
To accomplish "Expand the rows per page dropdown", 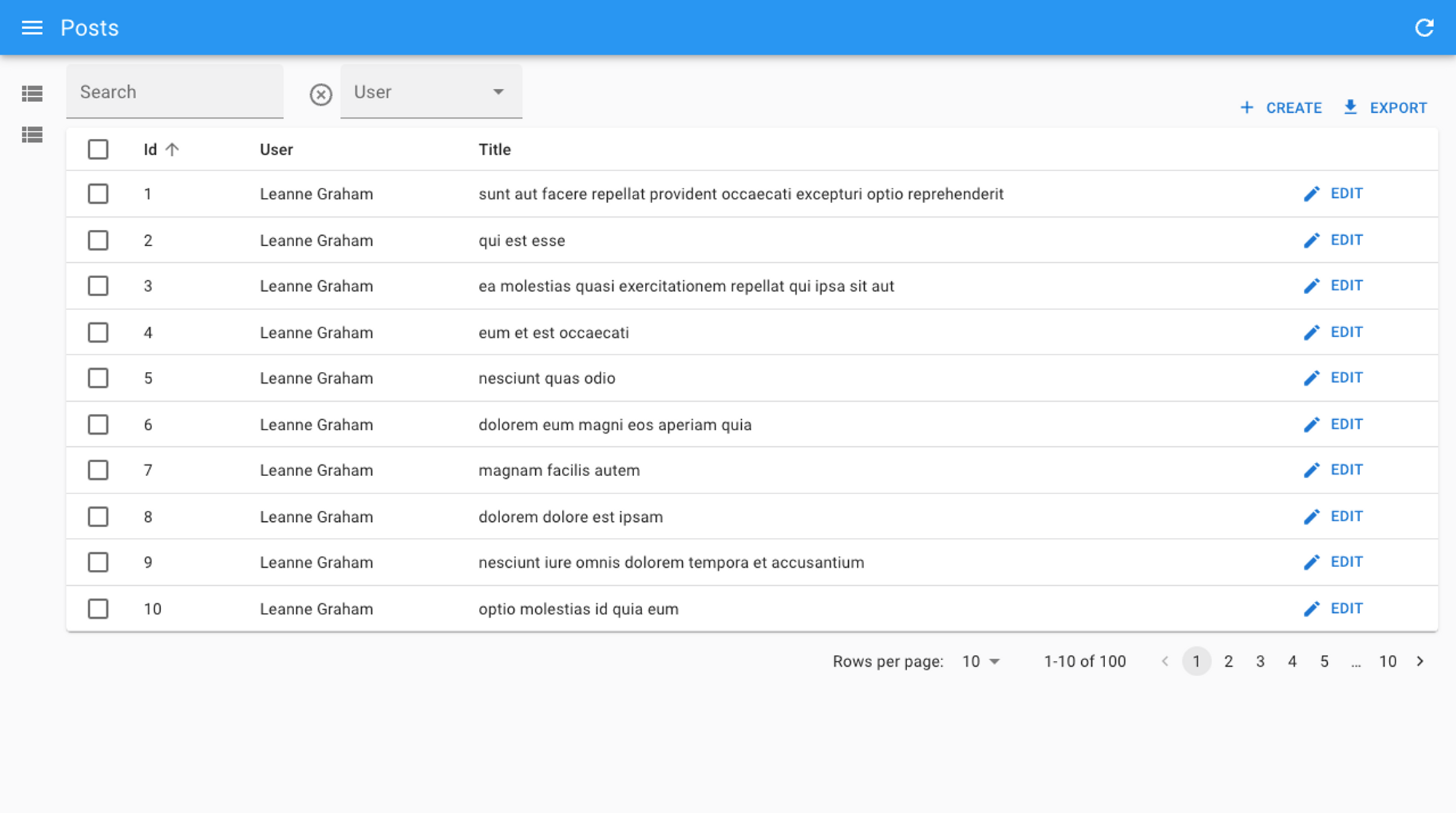I will 981,661.
